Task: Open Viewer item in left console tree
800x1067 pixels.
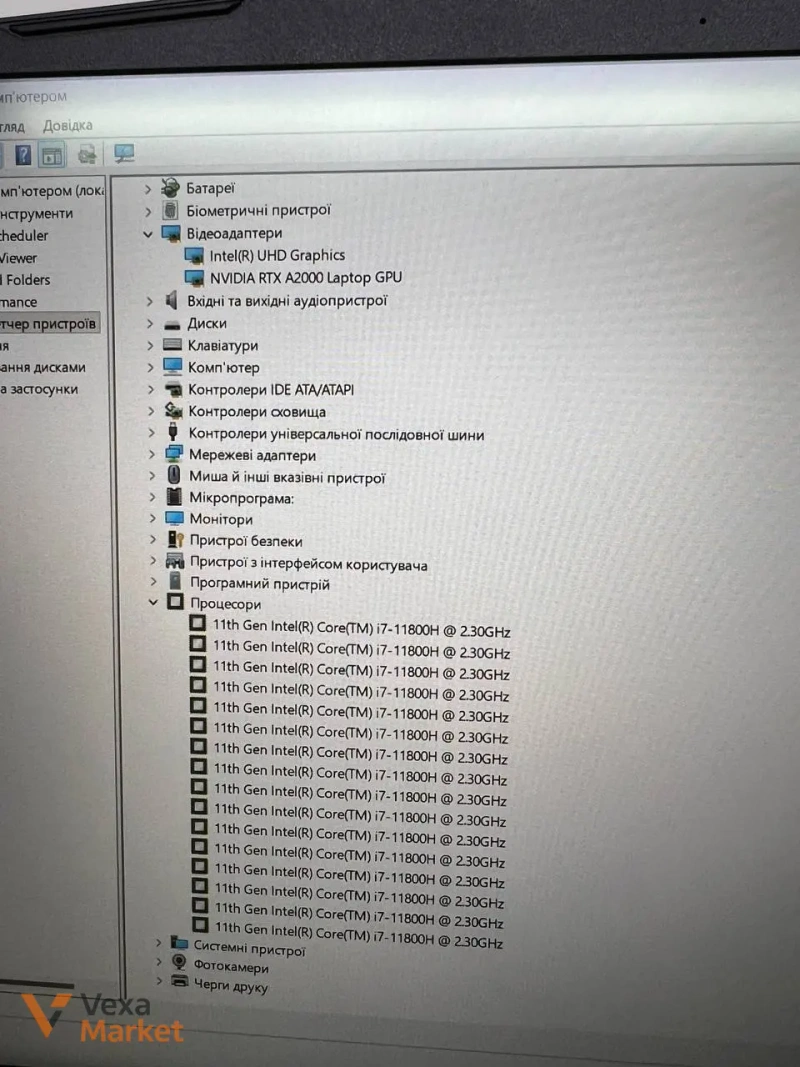Action: tap(19, 258)
